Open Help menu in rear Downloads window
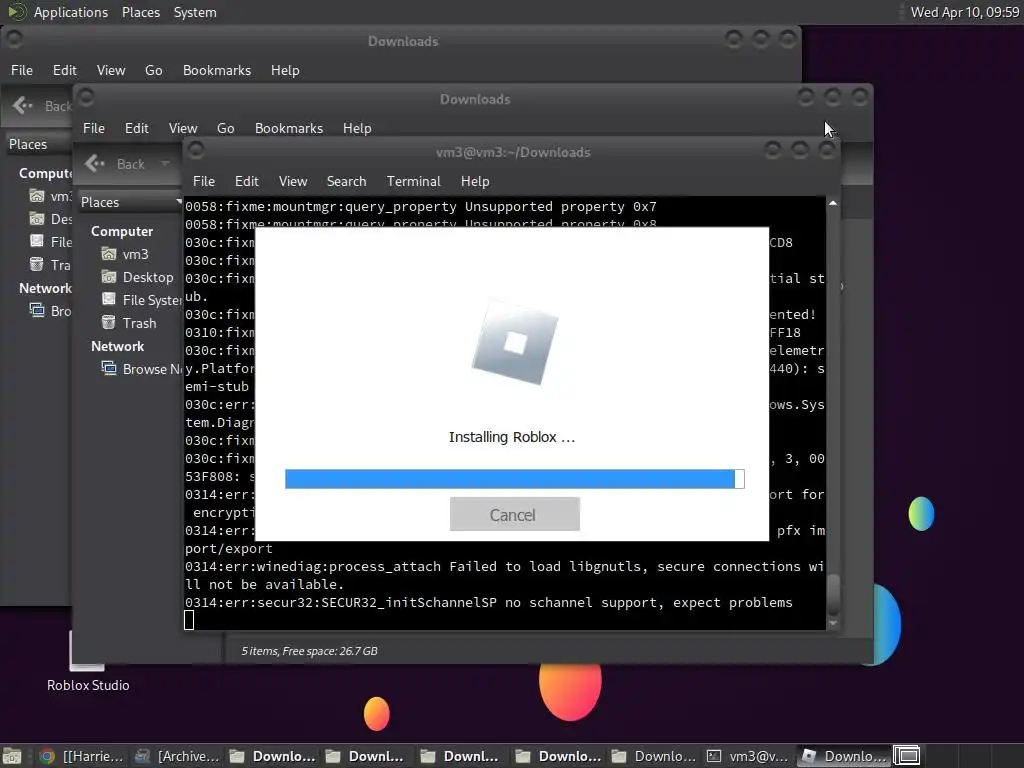 tap(285, 71)
